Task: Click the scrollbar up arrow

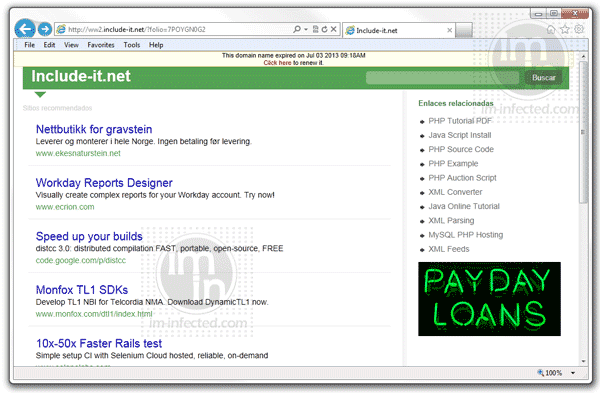Action: [x=583, y=56]
